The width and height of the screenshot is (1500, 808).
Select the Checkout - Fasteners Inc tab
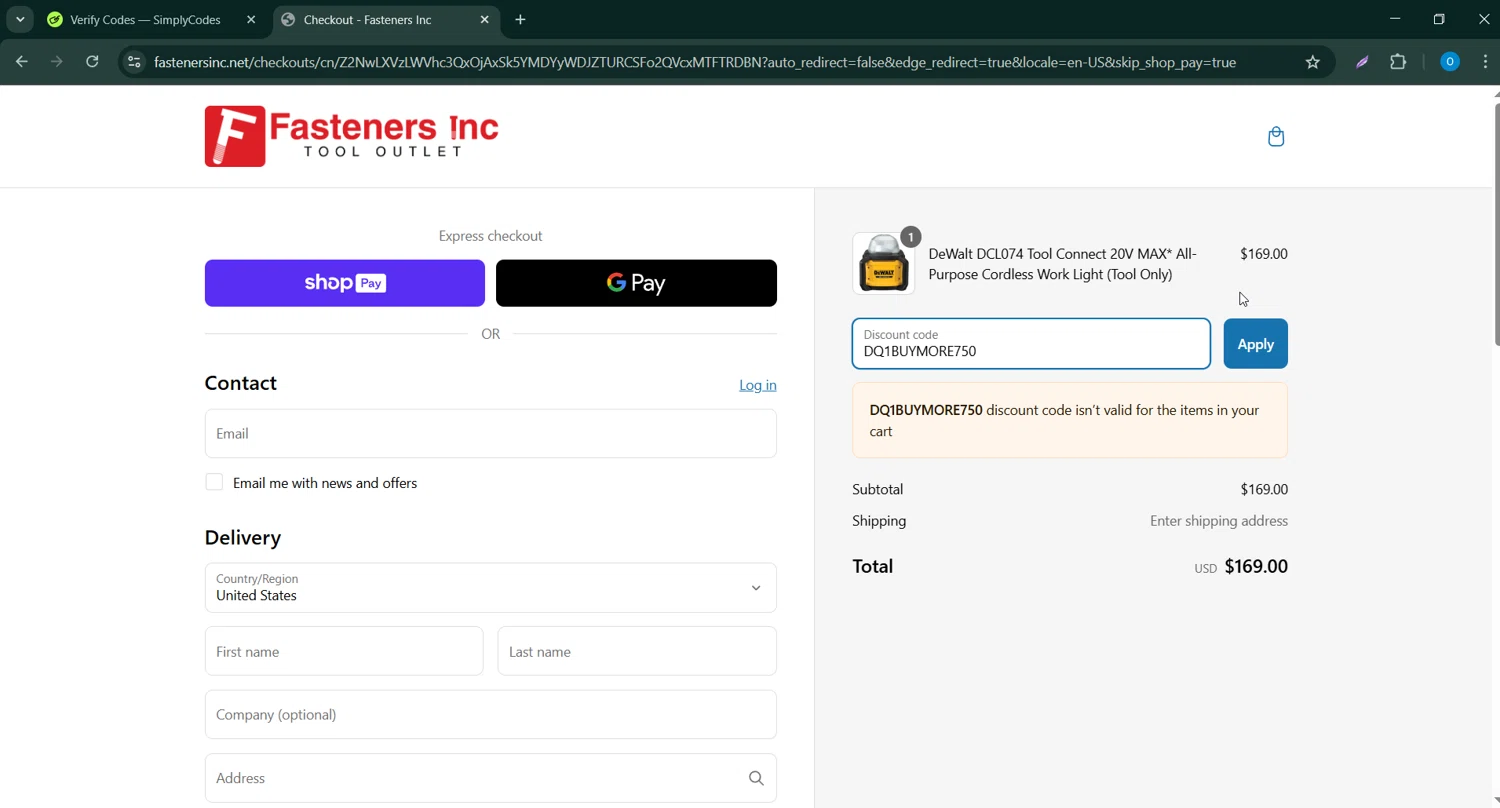click(385, 20)
